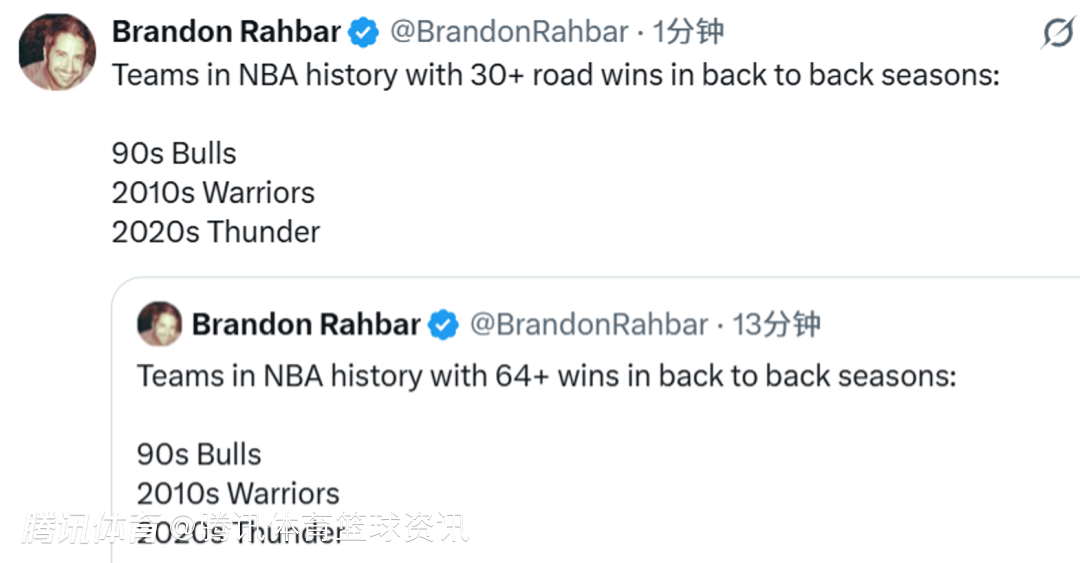
Task: Click the verified badge beside the top author name
Action: pos(363,33)
